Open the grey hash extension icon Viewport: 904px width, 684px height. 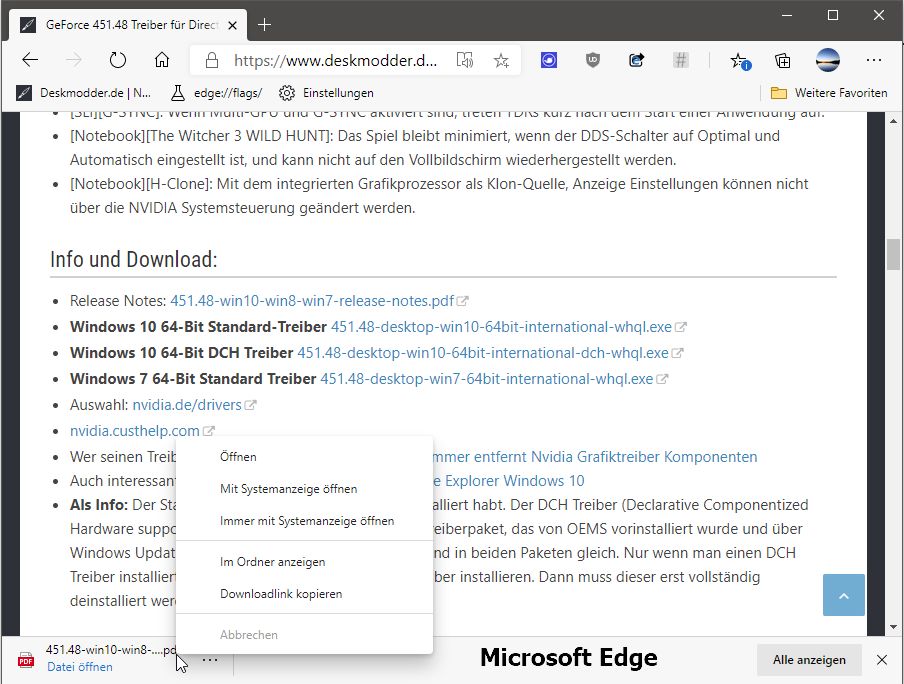tap(681, 60)
